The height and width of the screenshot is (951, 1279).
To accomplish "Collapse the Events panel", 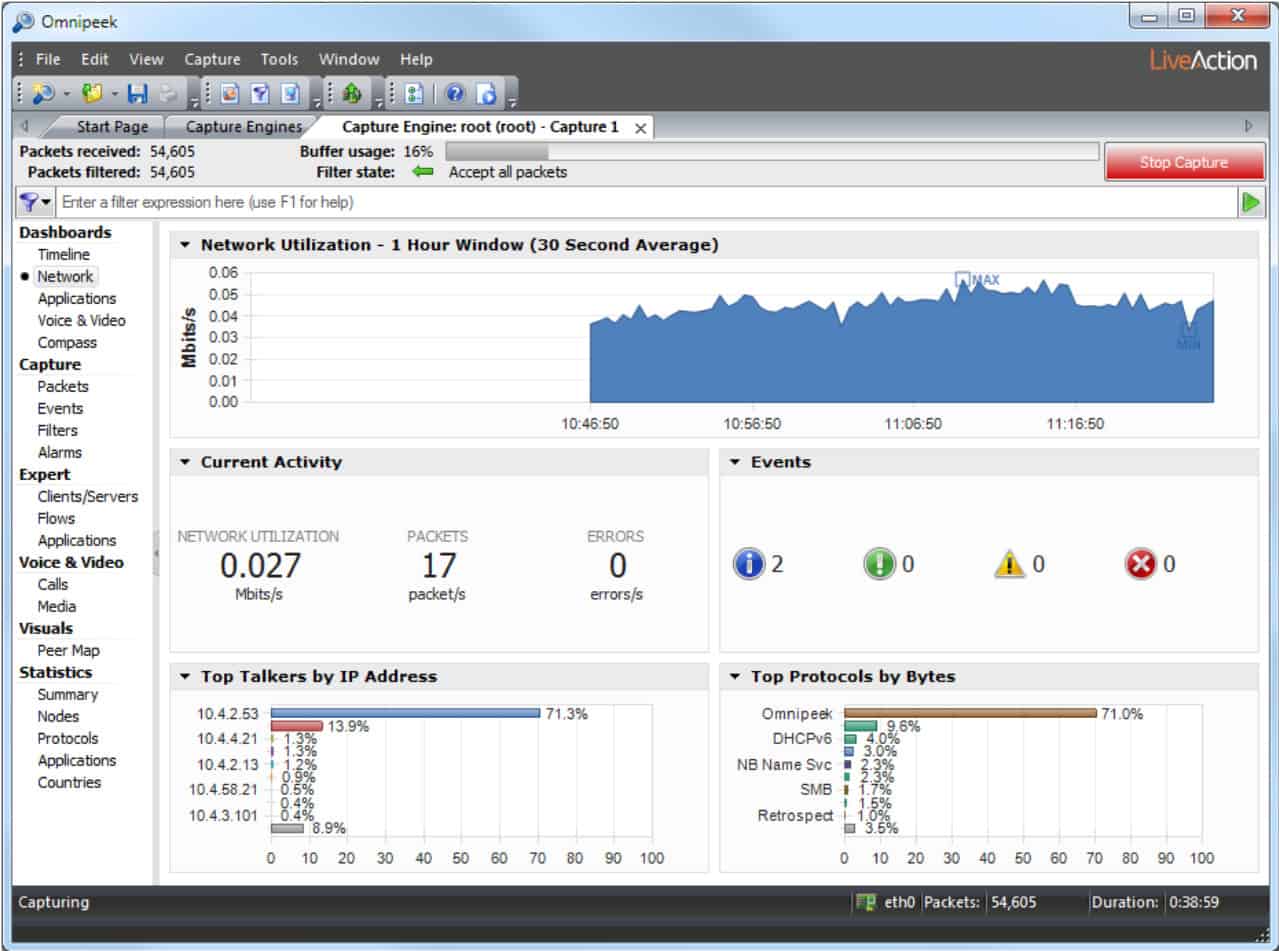I will (735, 462).
